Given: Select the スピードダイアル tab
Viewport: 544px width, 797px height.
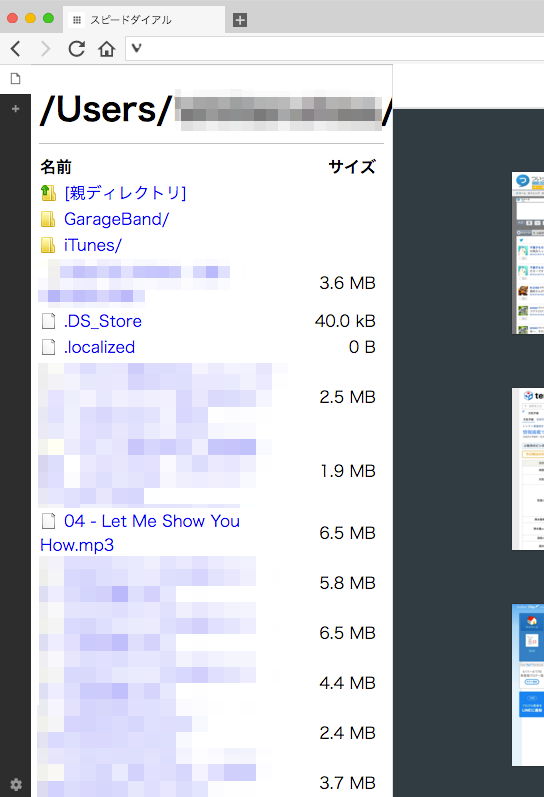Looking at the screenshot, I should [144, 20].
